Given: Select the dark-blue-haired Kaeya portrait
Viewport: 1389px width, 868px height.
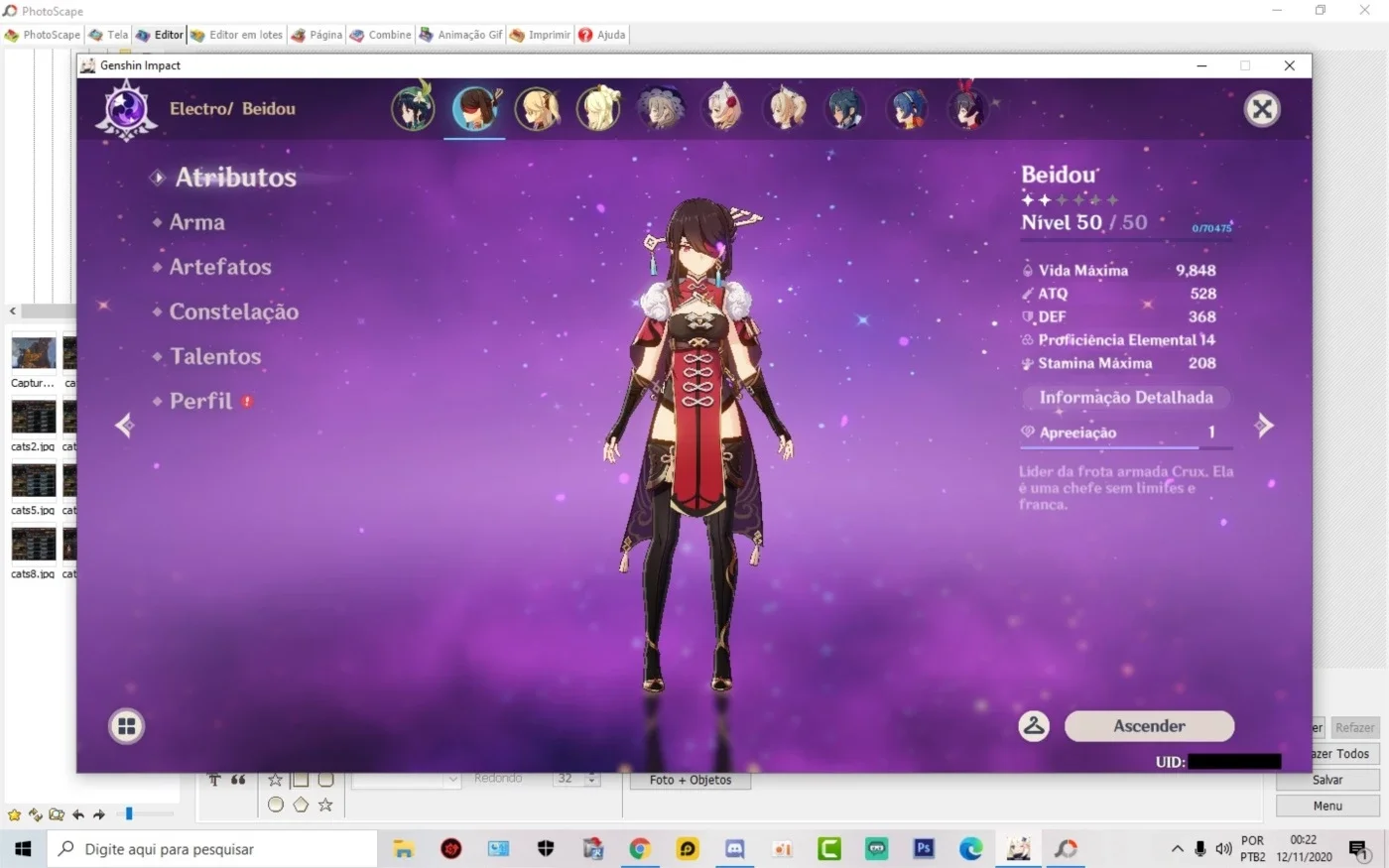Looking at the screenshot, I should click(x=845, y=108).
